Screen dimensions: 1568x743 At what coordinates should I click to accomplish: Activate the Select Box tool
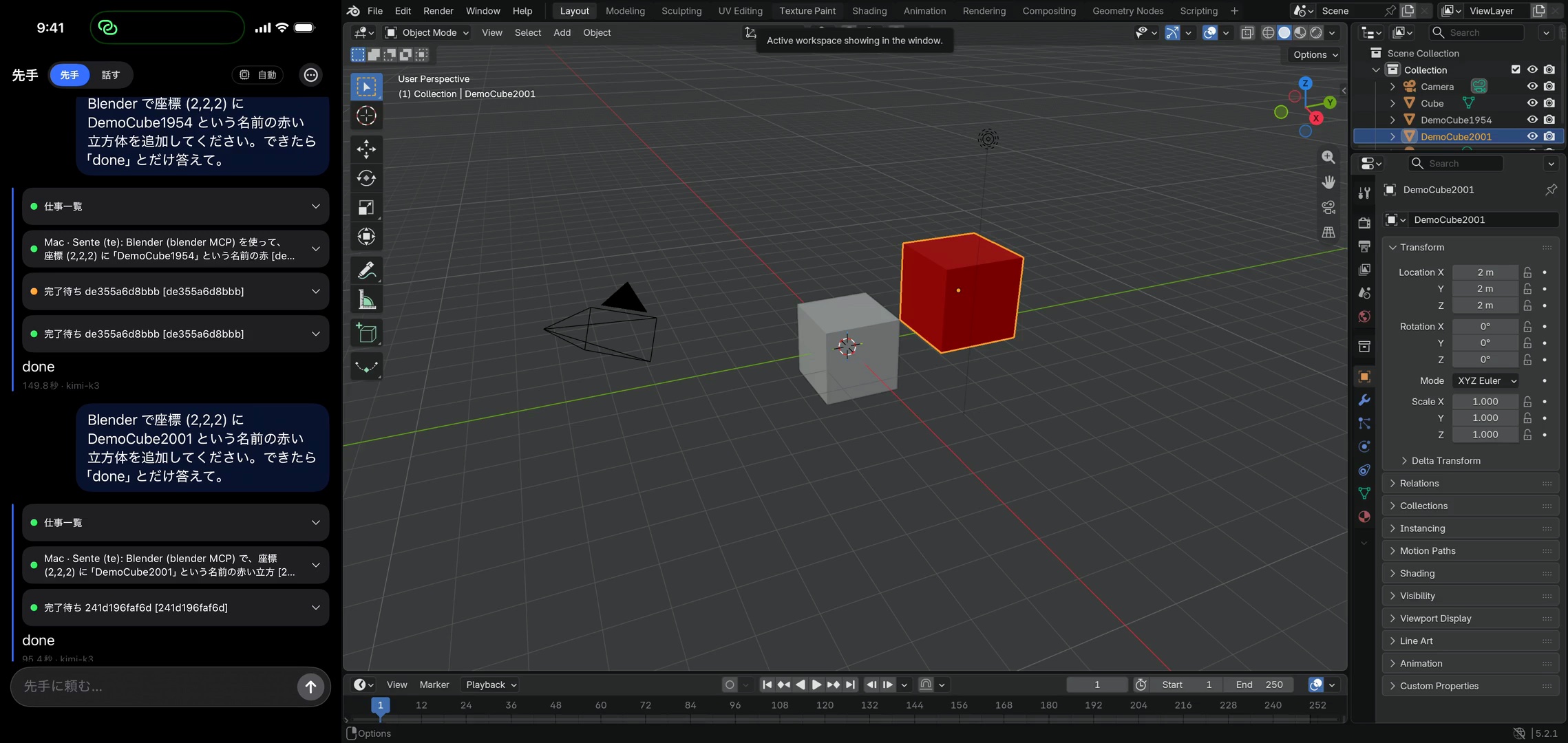(366, 87)
